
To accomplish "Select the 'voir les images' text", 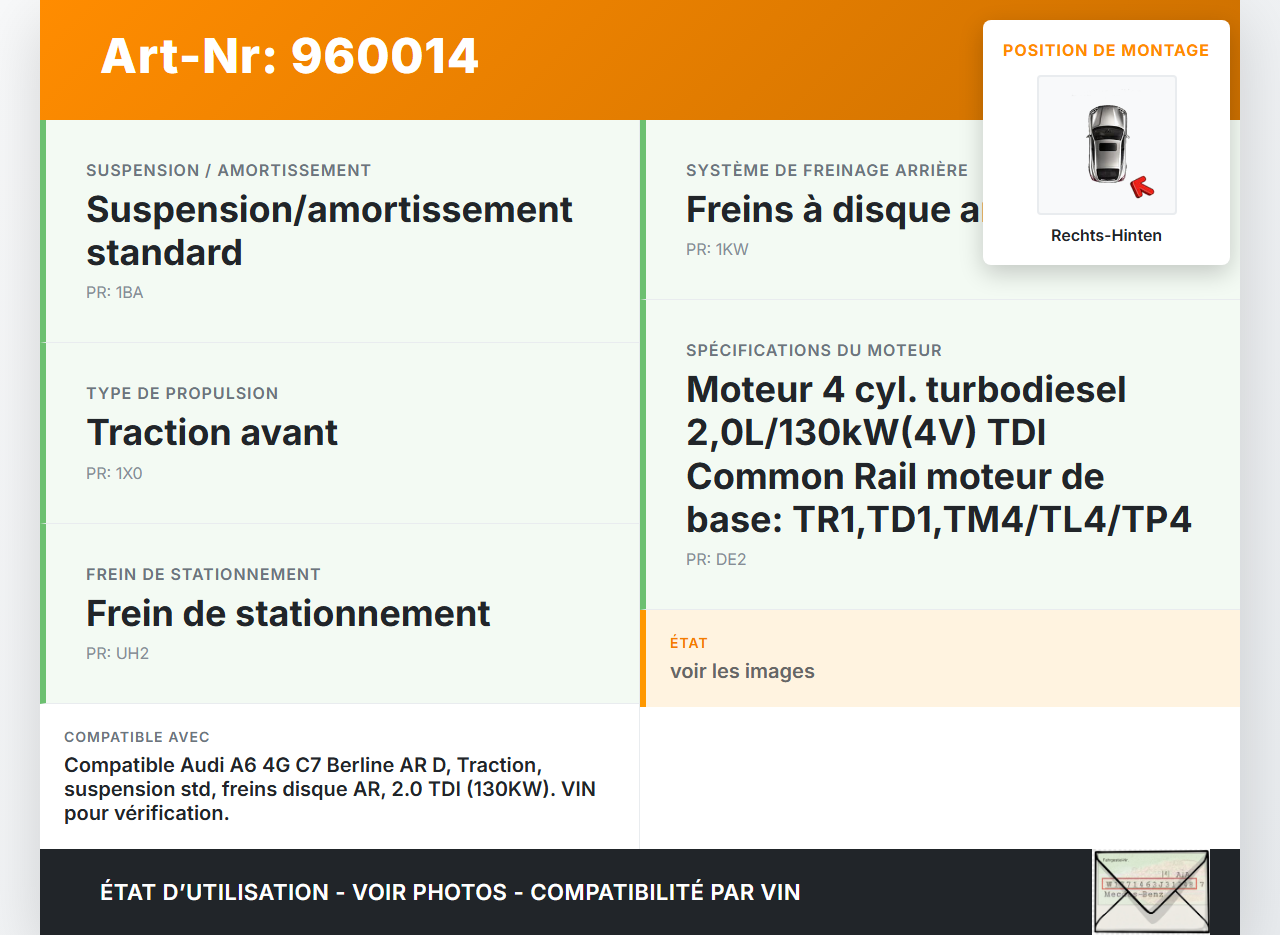I will [742, 671].
